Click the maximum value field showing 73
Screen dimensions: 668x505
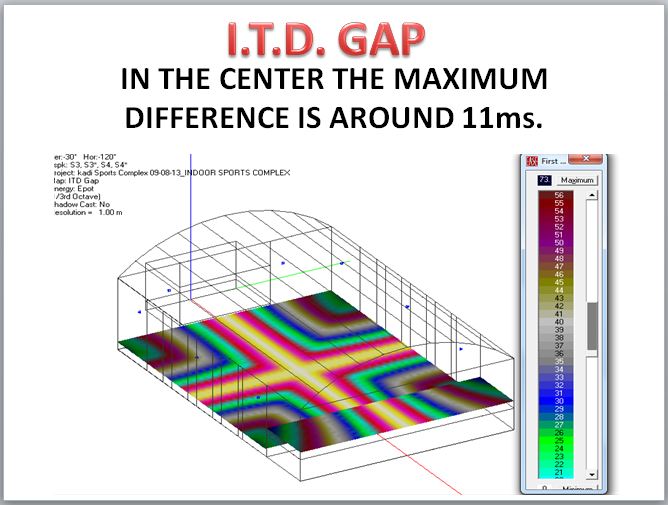(545, 180)
